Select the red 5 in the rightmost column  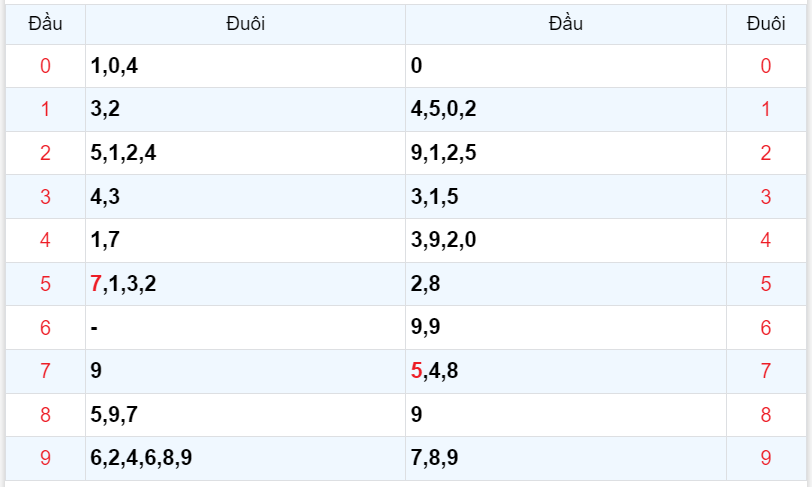click(x=766, y=283)
